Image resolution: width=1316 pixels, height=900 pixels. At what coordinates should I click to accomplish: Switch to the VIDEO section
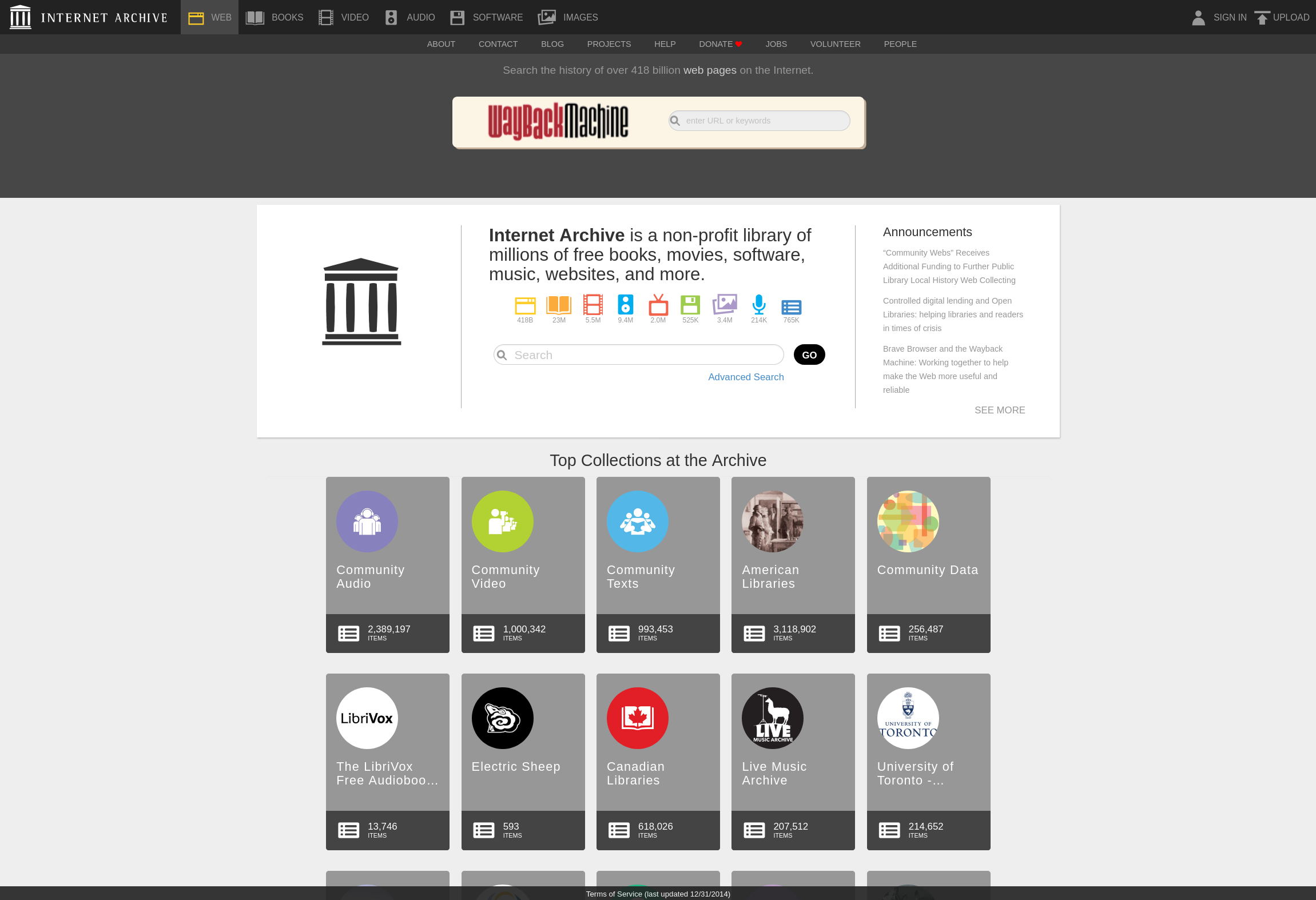[x=343, y=17]
